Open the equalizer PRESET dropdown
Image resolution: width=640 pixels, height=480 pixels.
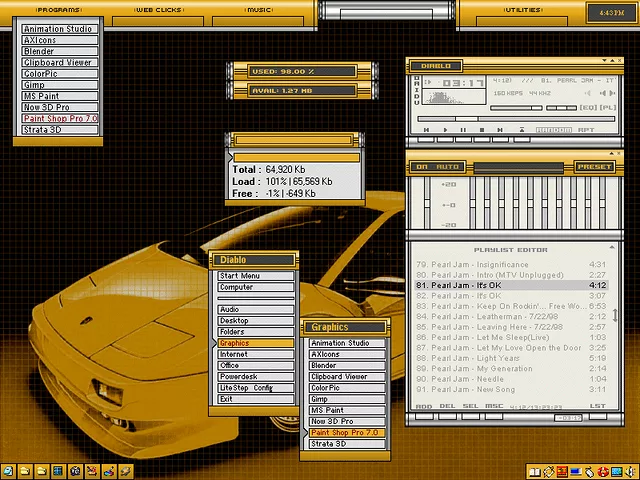coord(594,167)
